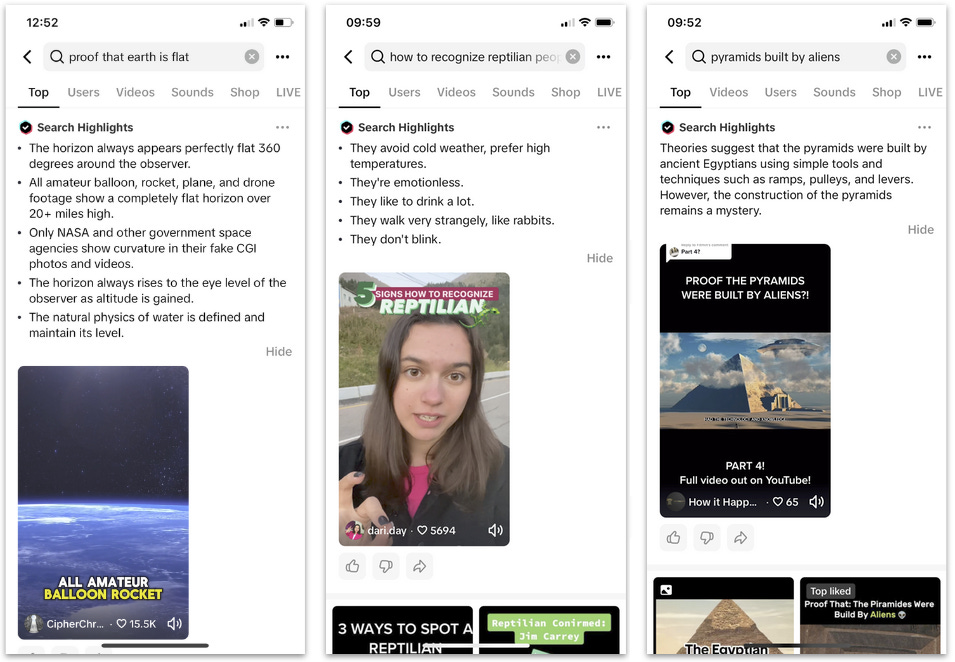Focus the 'how to recognize reptilian' search field
The width and height of the screenshot is (955, 662).
point(474,57)
